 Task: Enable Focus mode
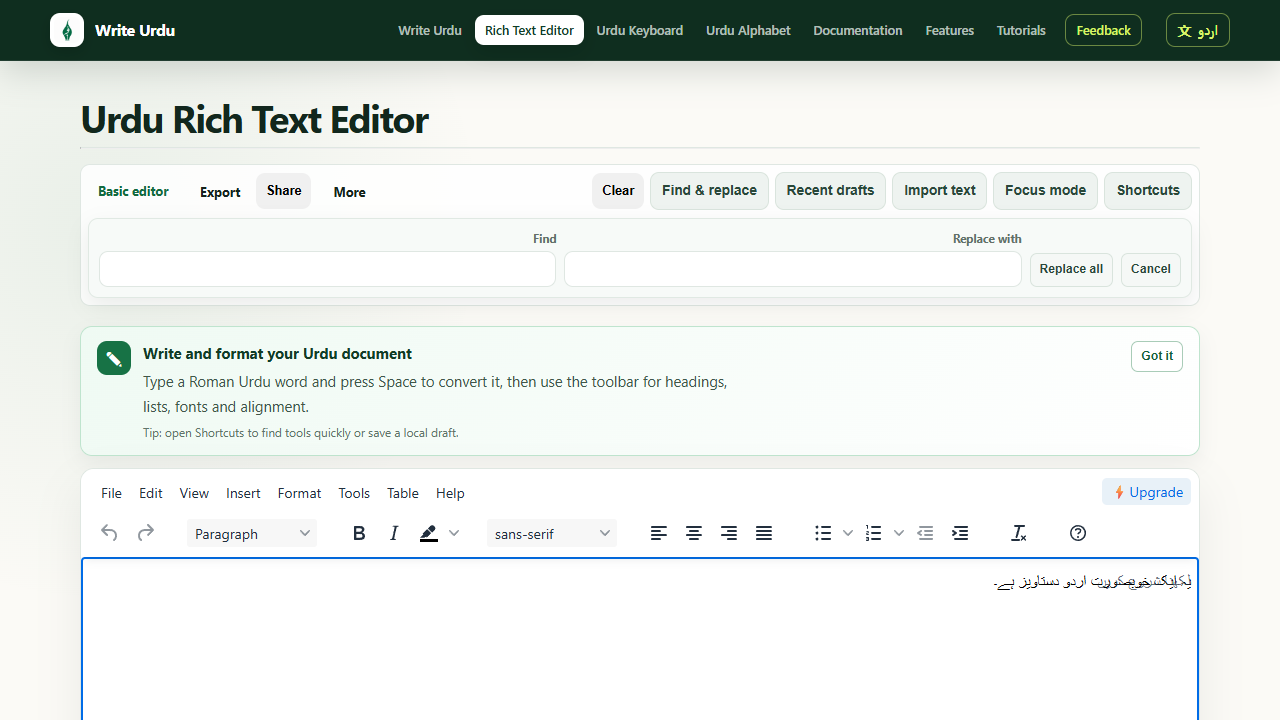(x=1045, y=190)
